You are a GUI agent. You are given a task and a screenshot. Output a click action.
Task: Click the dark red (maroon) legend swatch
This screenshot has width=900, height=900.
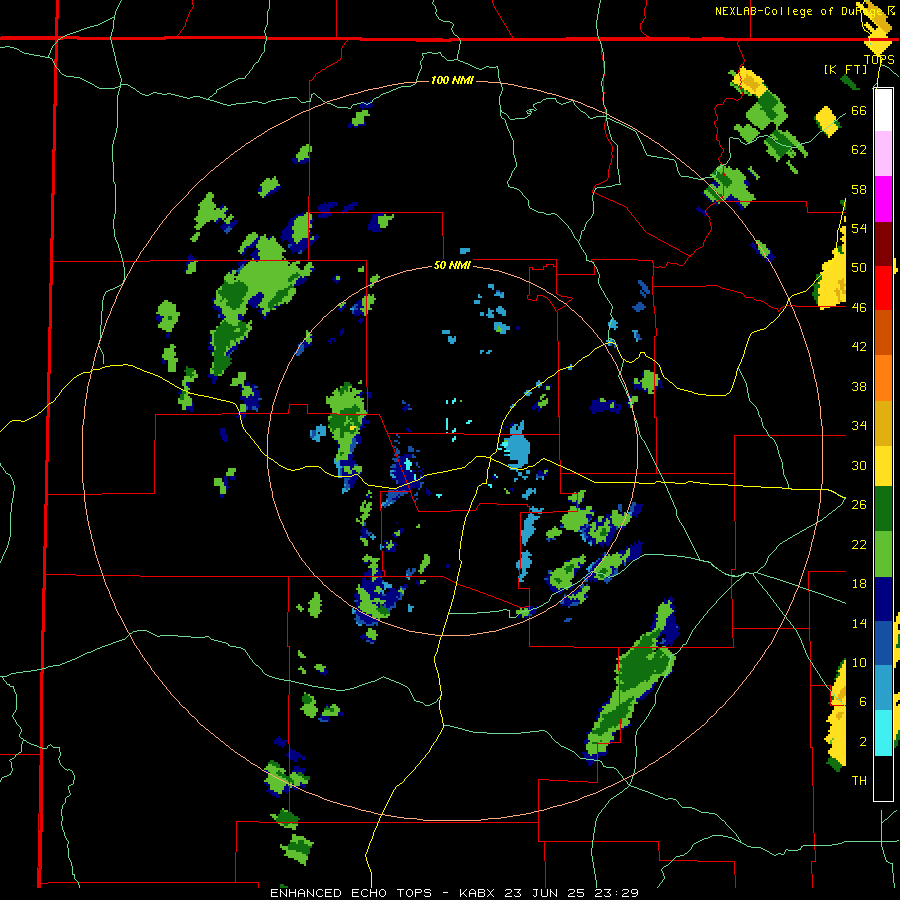883,244
